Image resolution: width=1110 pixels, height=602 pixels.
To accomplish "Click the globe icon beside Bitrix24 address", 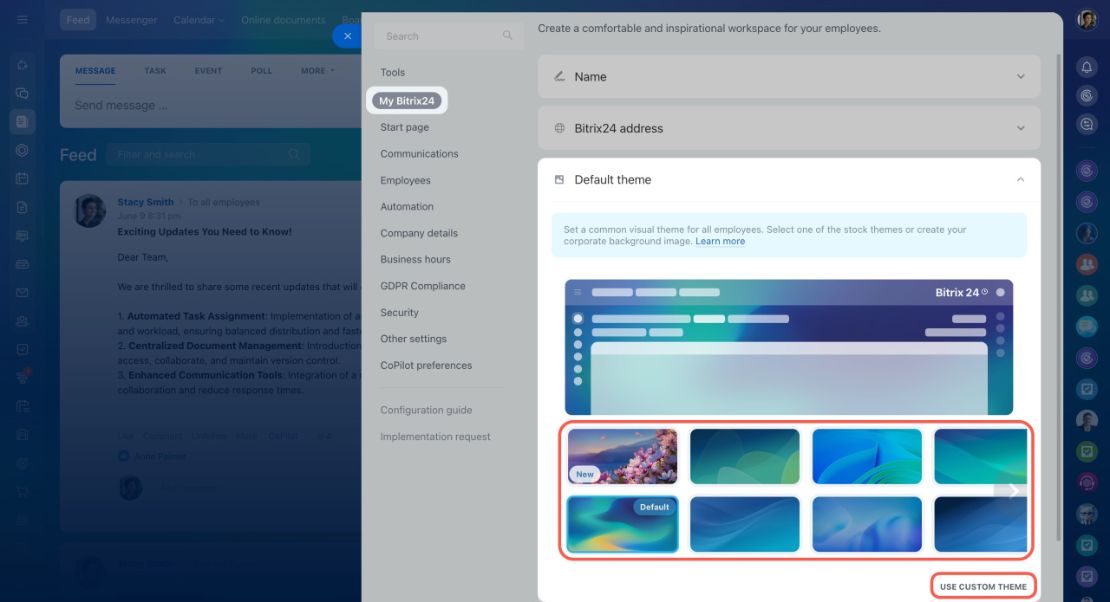I will [x=559, y=128].
